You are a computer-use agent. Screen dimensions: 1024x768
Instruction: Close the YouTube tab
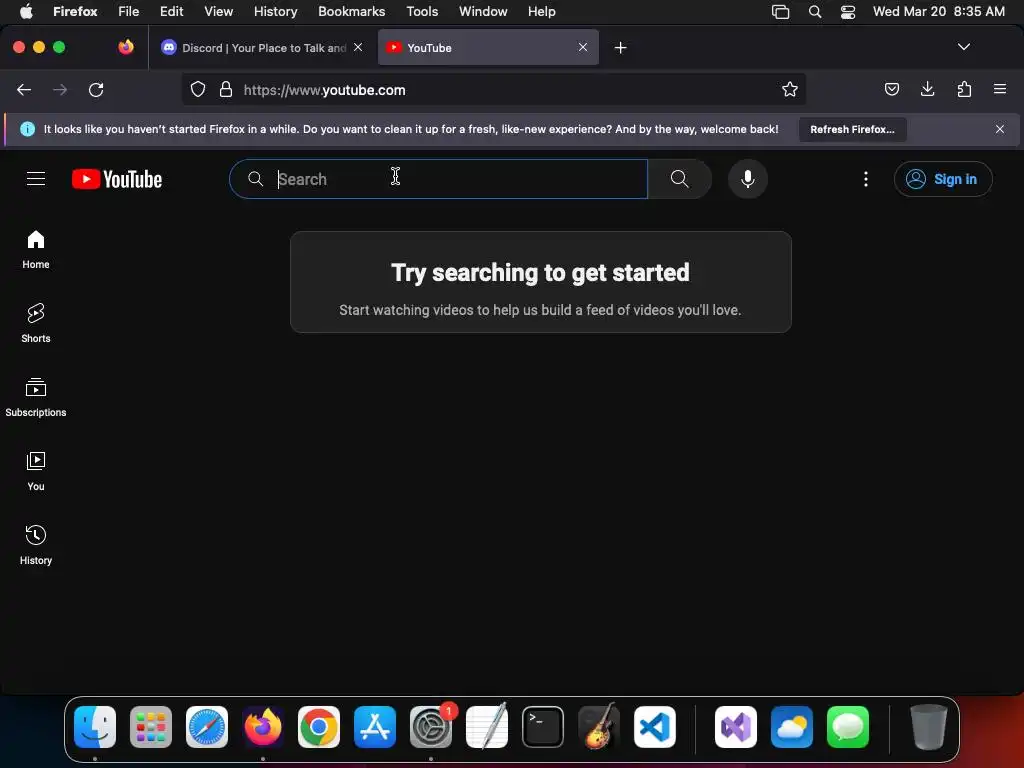point(583,47)
